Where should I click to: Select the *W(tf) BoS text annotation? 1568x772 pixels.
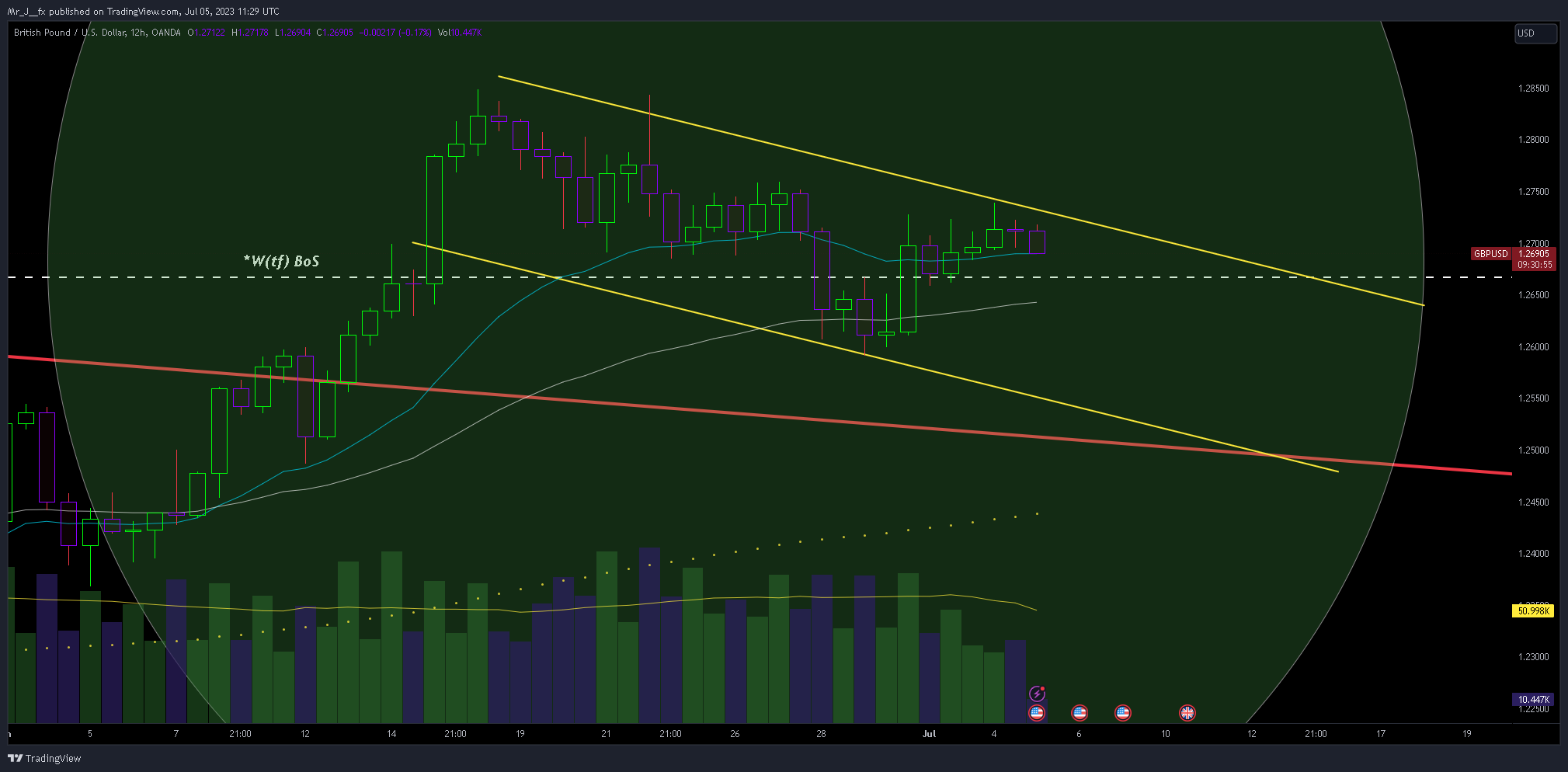tap(281, 261)
